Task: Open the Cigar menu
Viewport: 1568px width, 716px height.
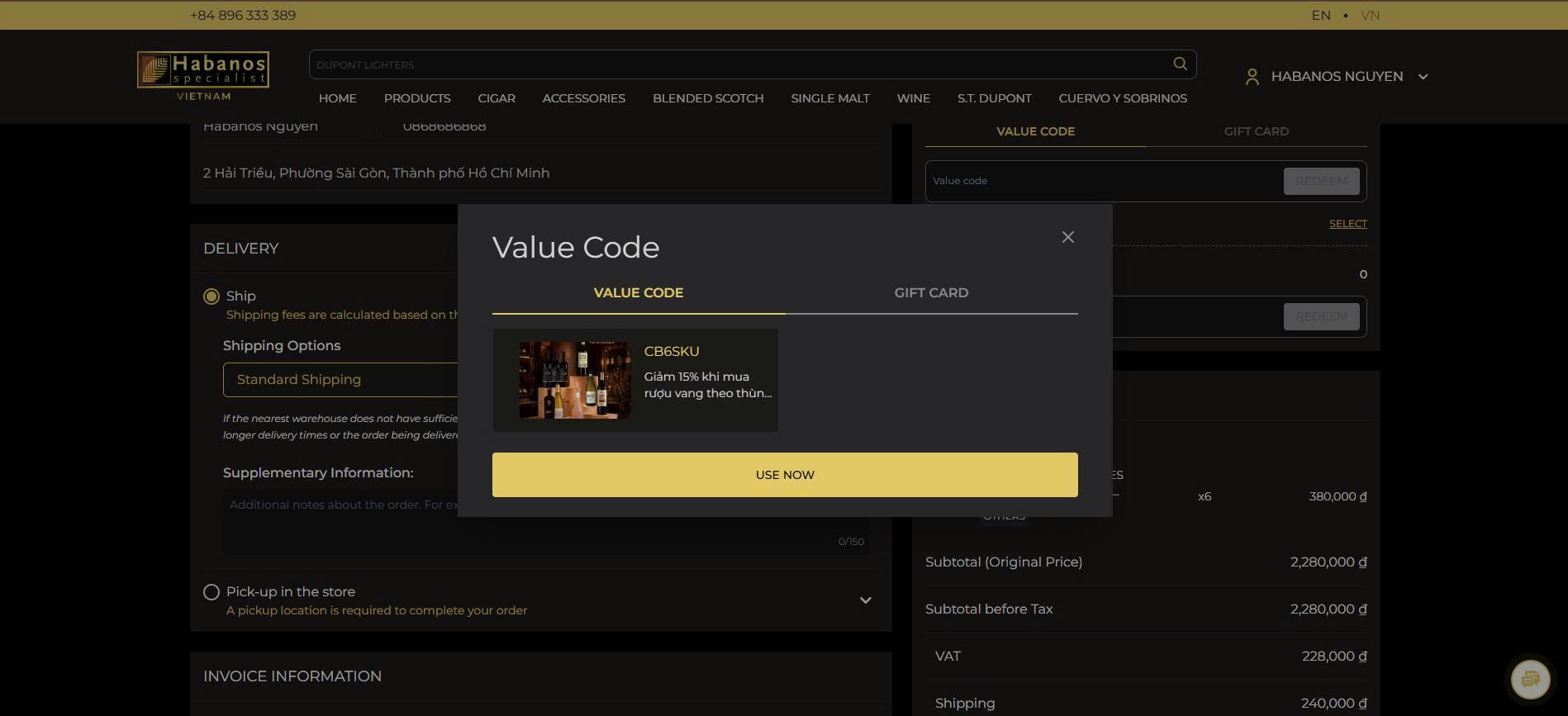Action: pos(497,98)
